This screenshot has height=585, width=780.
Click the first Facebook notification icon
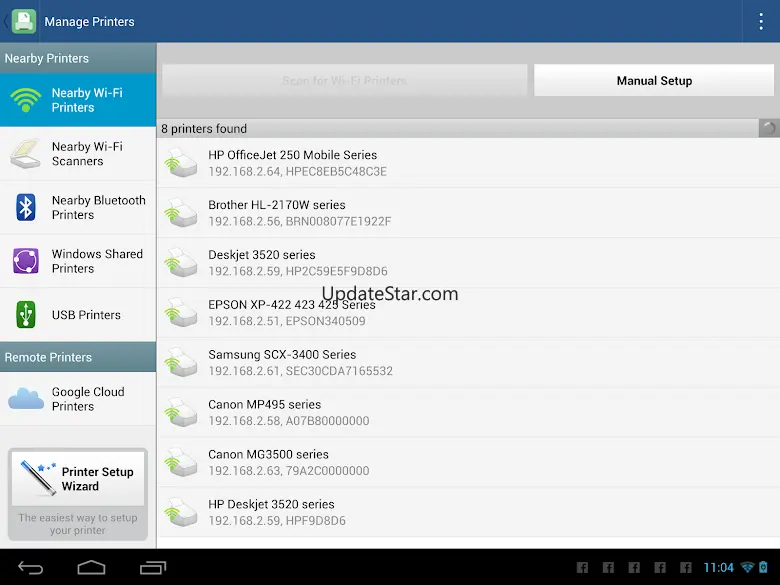pos(582,568)
